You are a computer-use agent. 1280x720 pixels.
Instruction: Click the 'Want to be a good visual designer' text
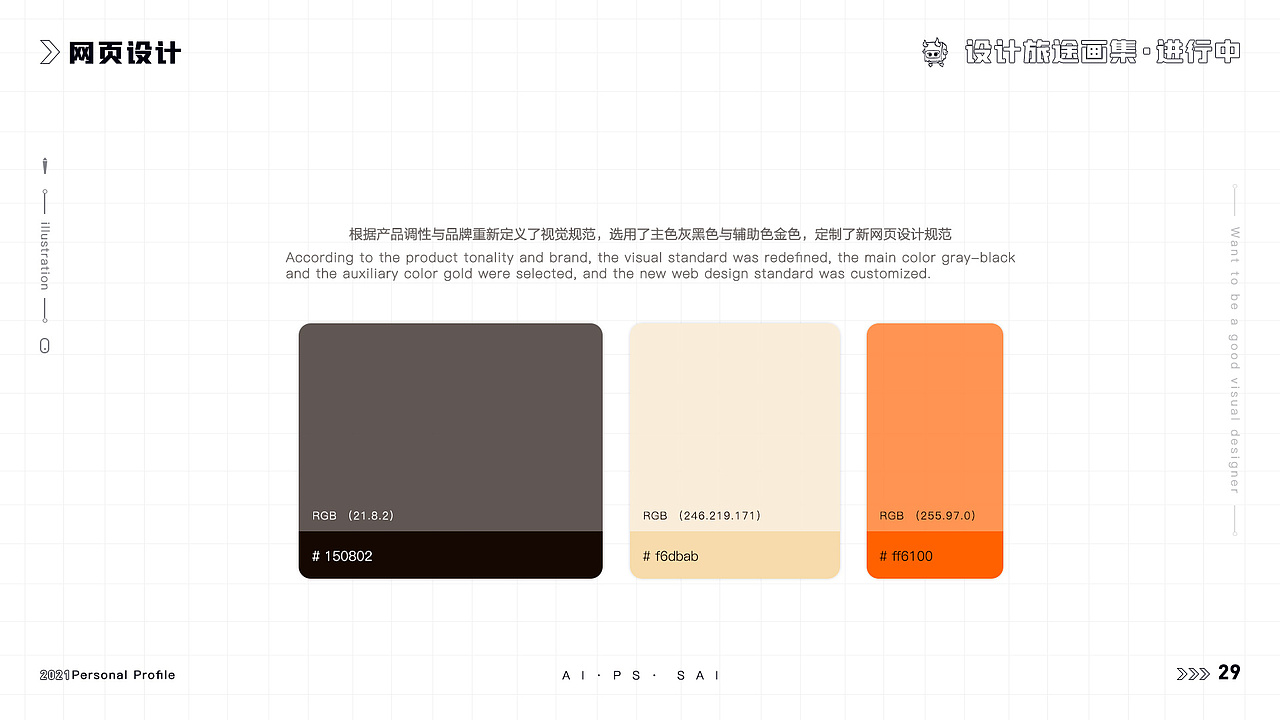pyautogui.click(x=1234, y=360)
